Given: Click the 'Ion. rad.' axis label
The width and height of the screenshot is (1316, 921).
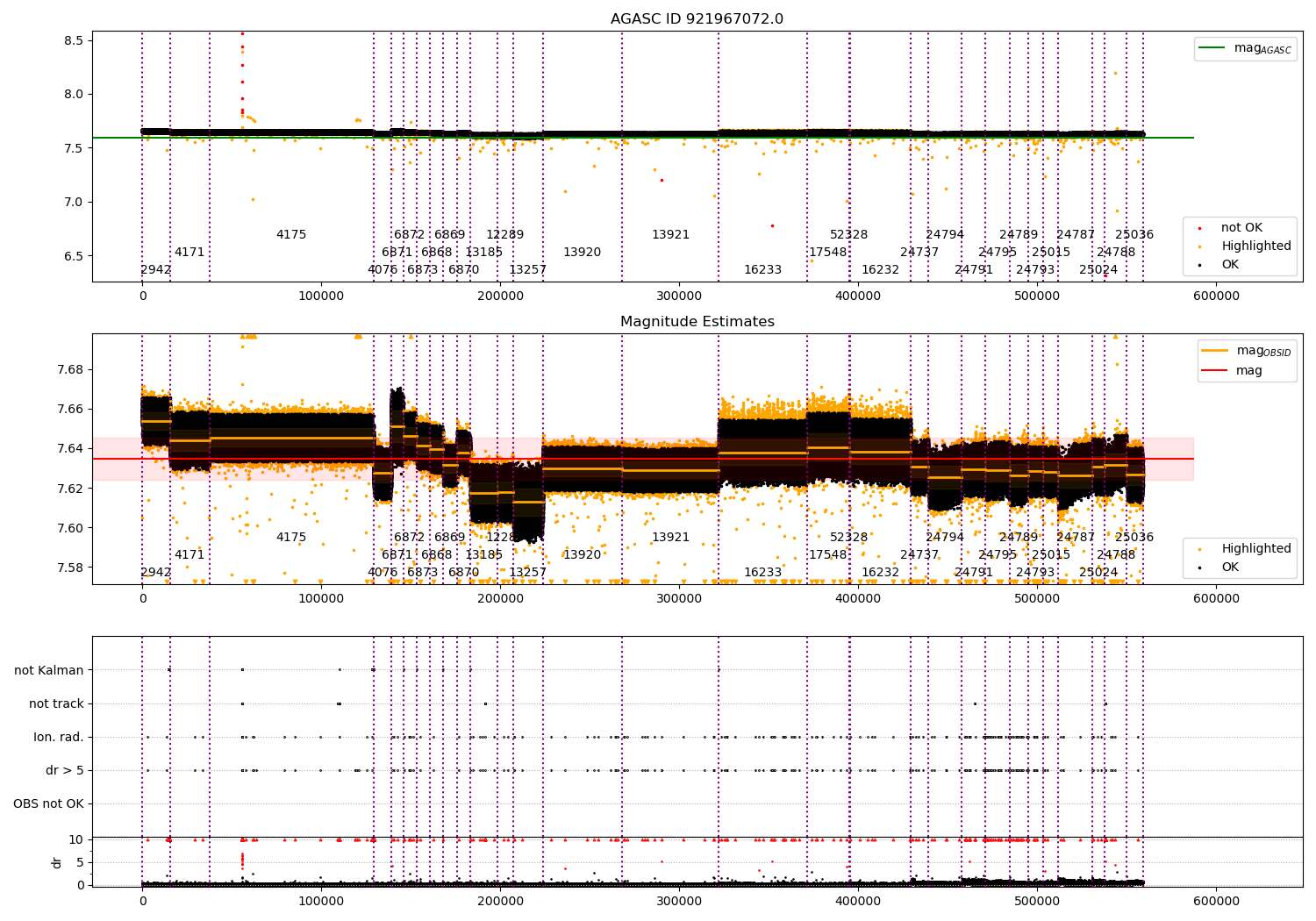Looking at the screenshot, I should tap(59, 737).
